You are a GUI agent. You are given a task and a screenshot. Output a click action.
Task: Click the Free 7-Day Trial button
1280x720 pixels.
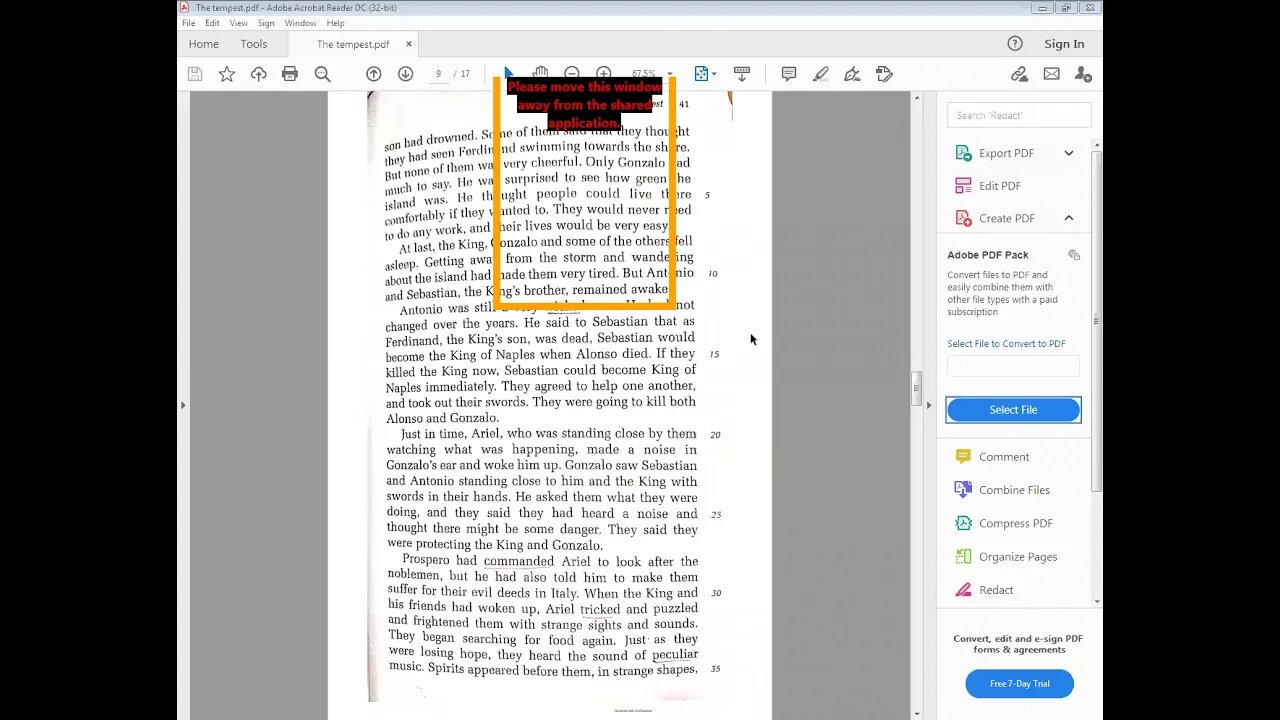click(1019, 684)
